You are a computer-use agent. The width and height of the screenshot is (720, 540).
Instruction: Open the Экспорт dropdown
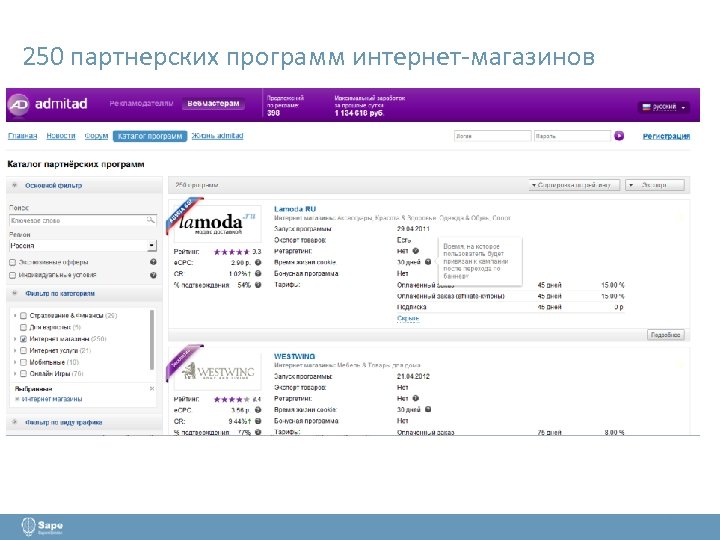(655, 185)
